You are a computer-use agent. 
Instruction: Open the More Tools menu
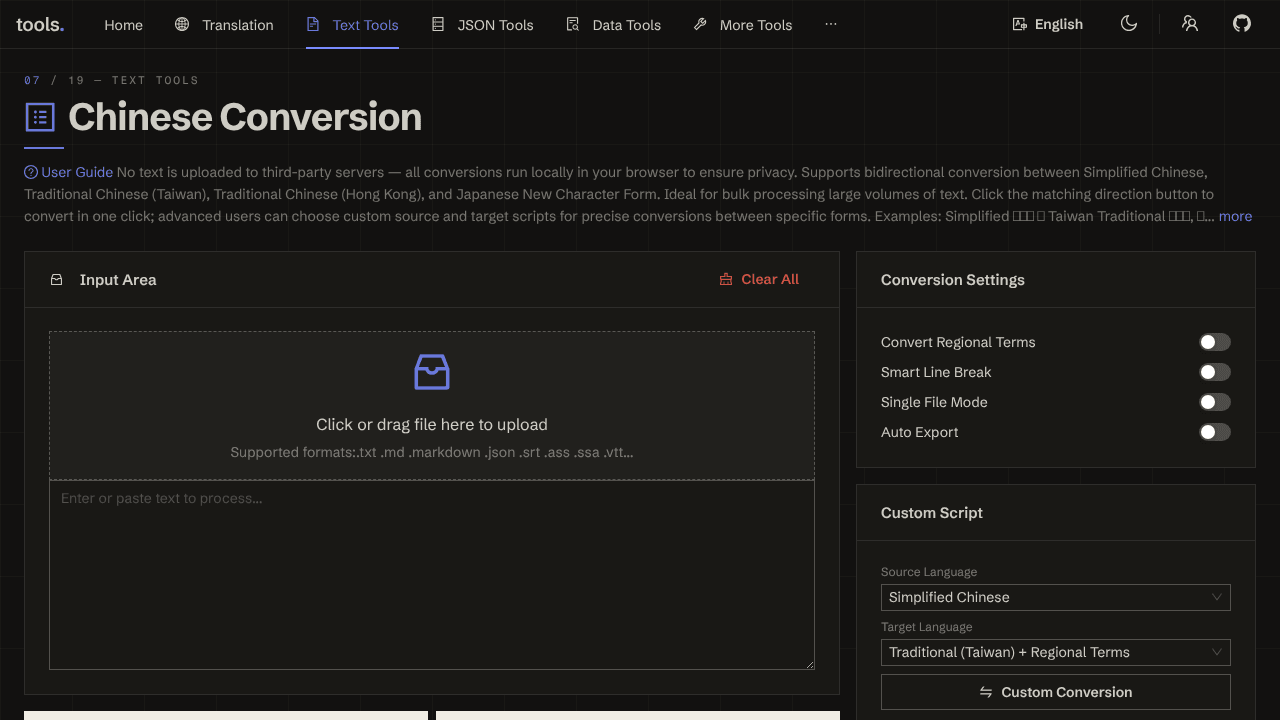coord(743,25)
